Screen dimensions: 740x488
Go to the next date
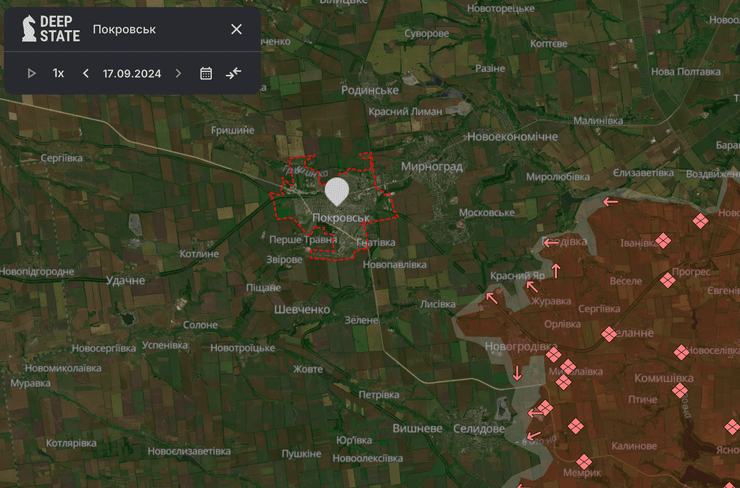point(178,73)
